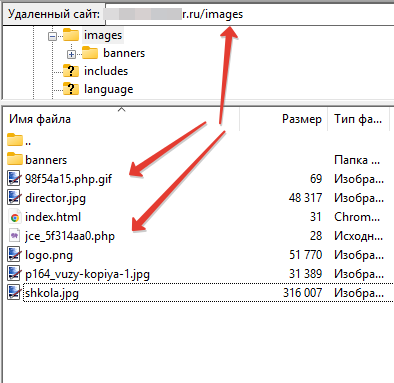Click the PHP file icon of jce_5f314aa0.php
The height and width of the screenshot is (383, 394).
click(x=14, y=236)
